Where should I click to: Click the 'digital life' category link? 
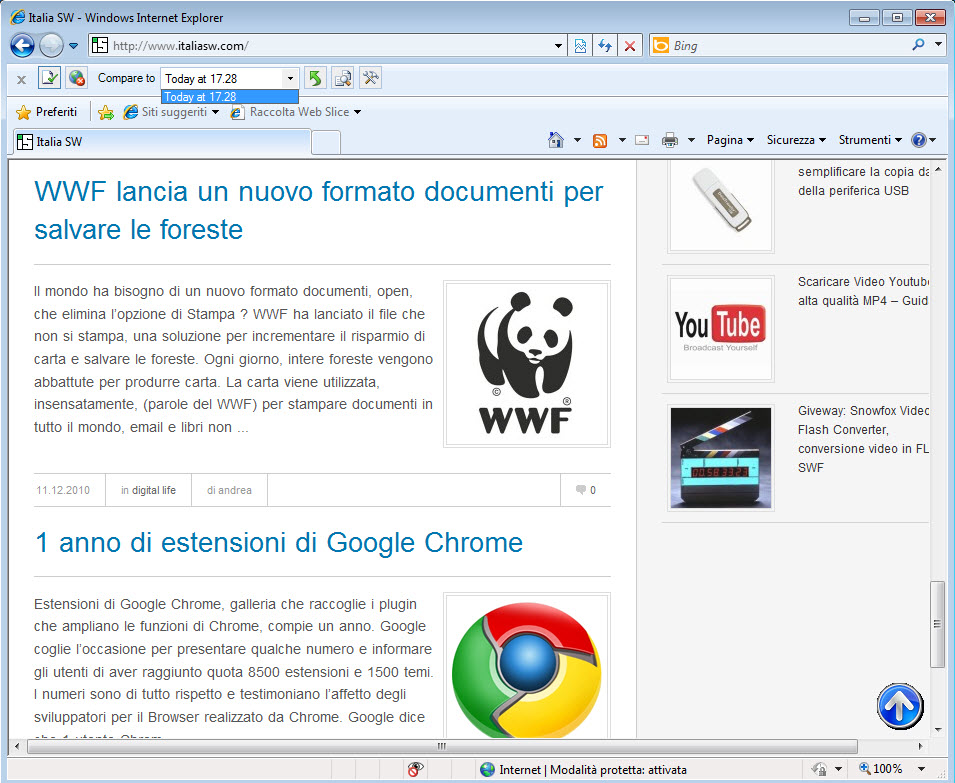point(153,490)
